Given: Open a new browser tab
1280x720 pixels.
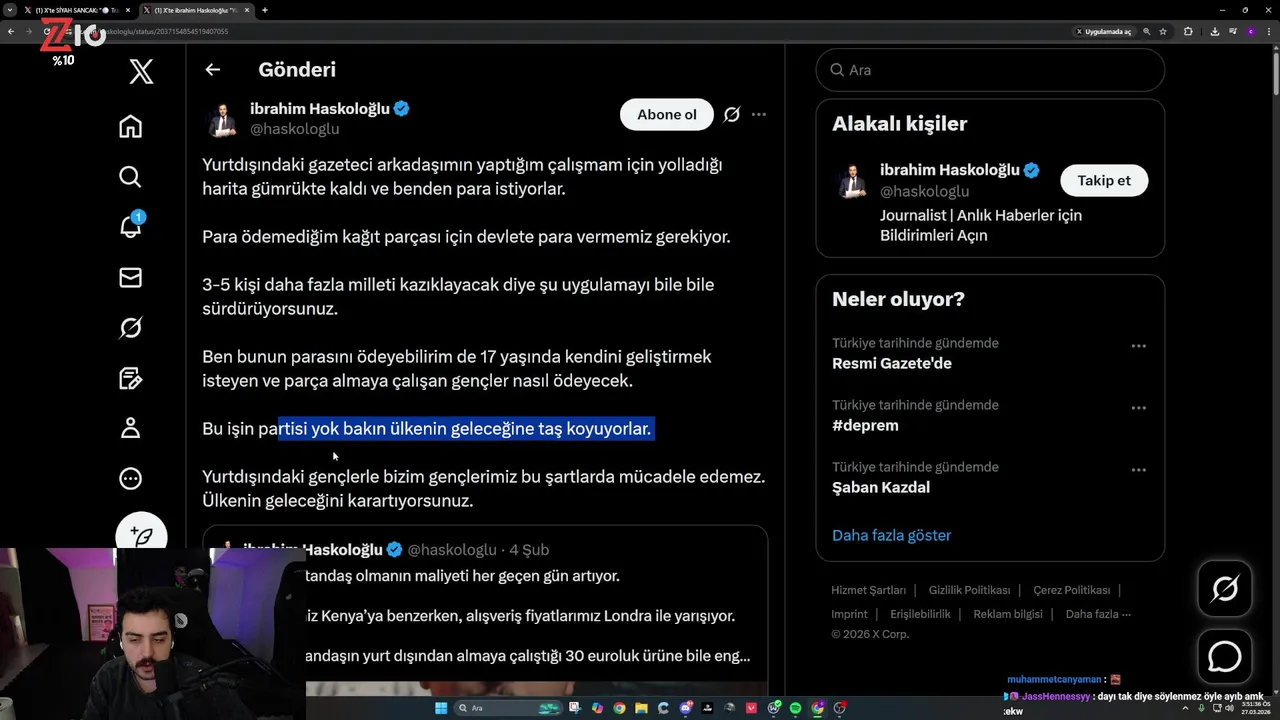Looking at the screenshot, I should [x=265, y=10].
